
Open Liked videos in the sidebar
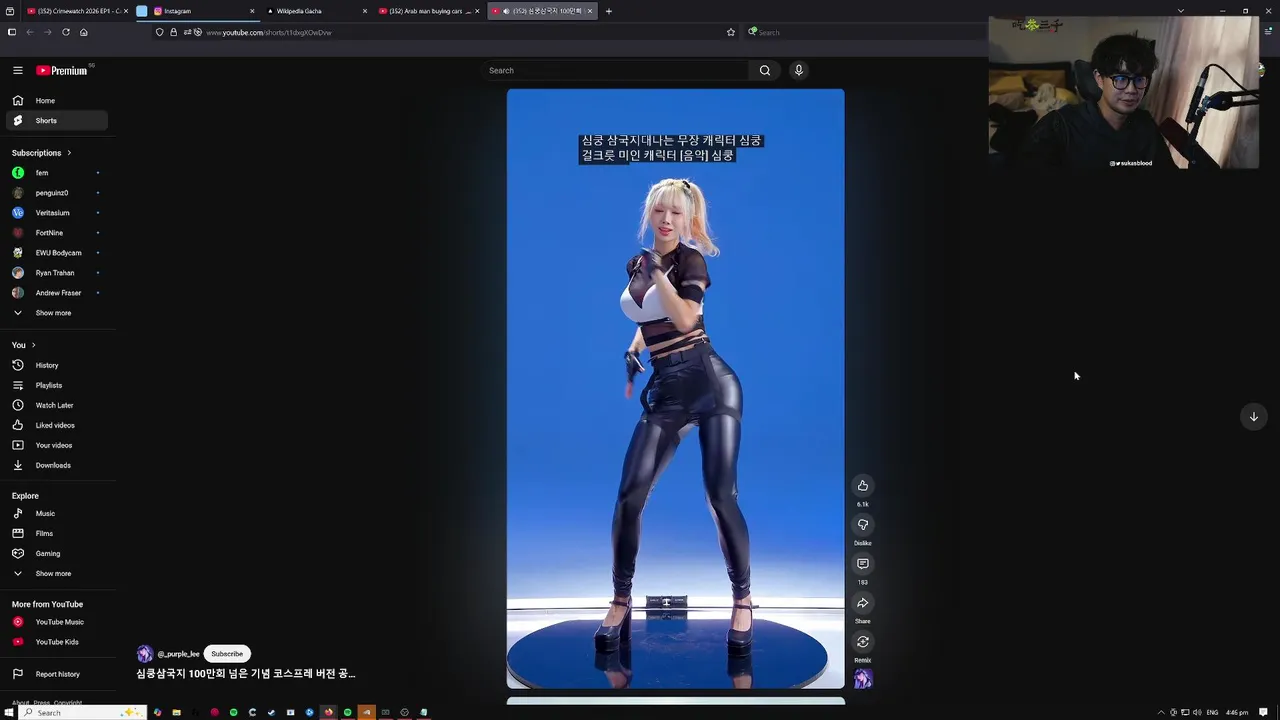coord(55,425)
